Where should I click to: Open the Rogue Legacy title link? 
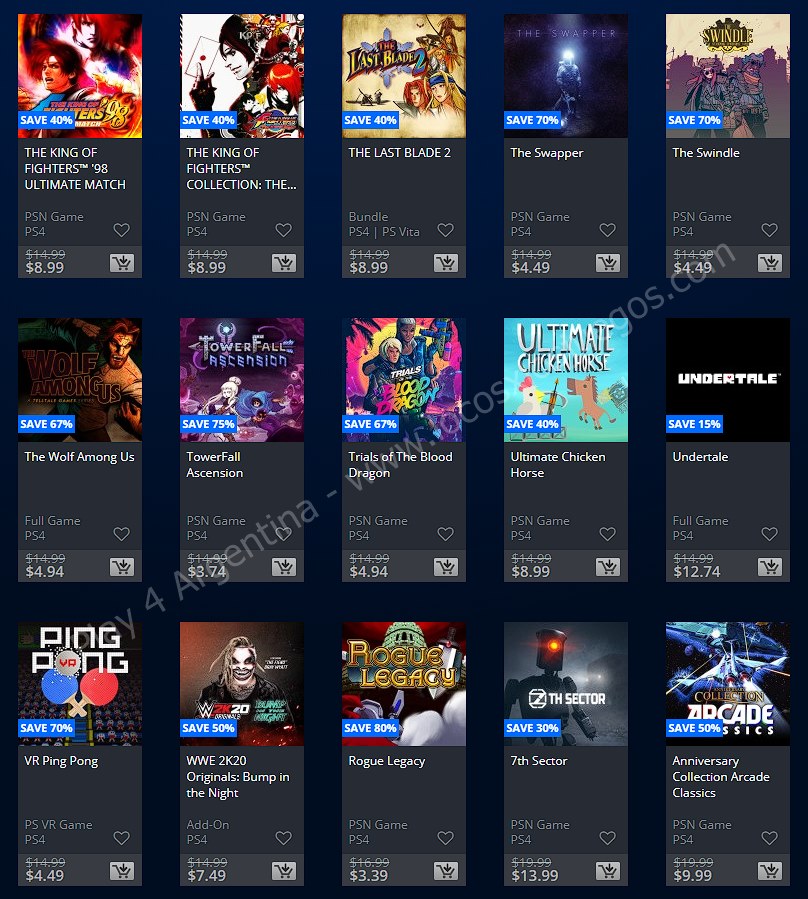click(387, 761)
